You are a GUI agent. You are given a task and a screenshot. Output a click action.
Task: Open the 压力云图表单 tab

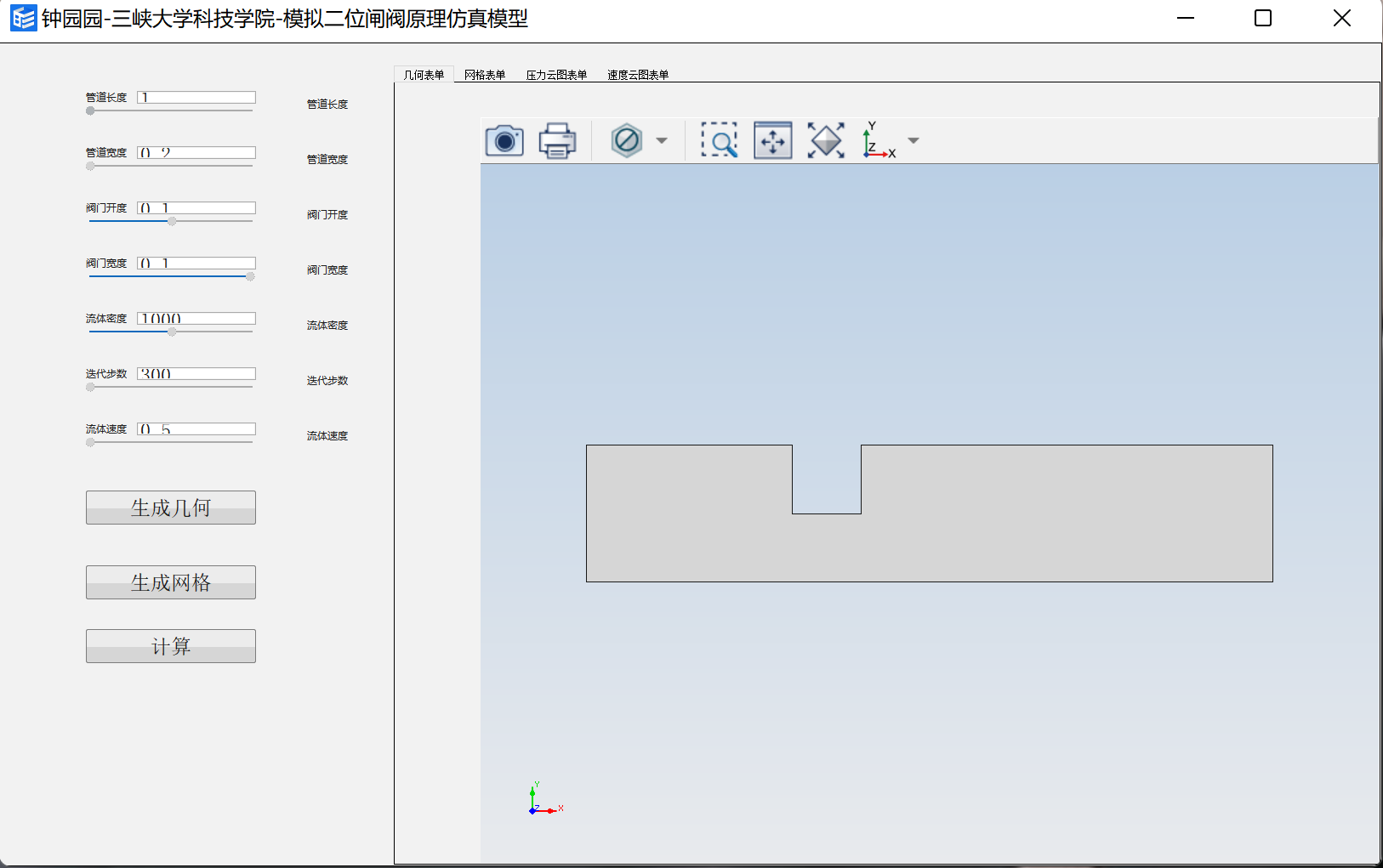pyautogui.click(x=556, y=75)
